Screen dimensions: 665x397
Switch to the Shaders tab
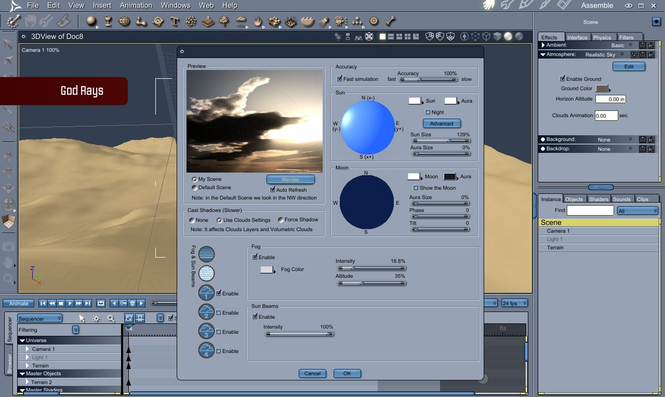[x=598, y=199]
